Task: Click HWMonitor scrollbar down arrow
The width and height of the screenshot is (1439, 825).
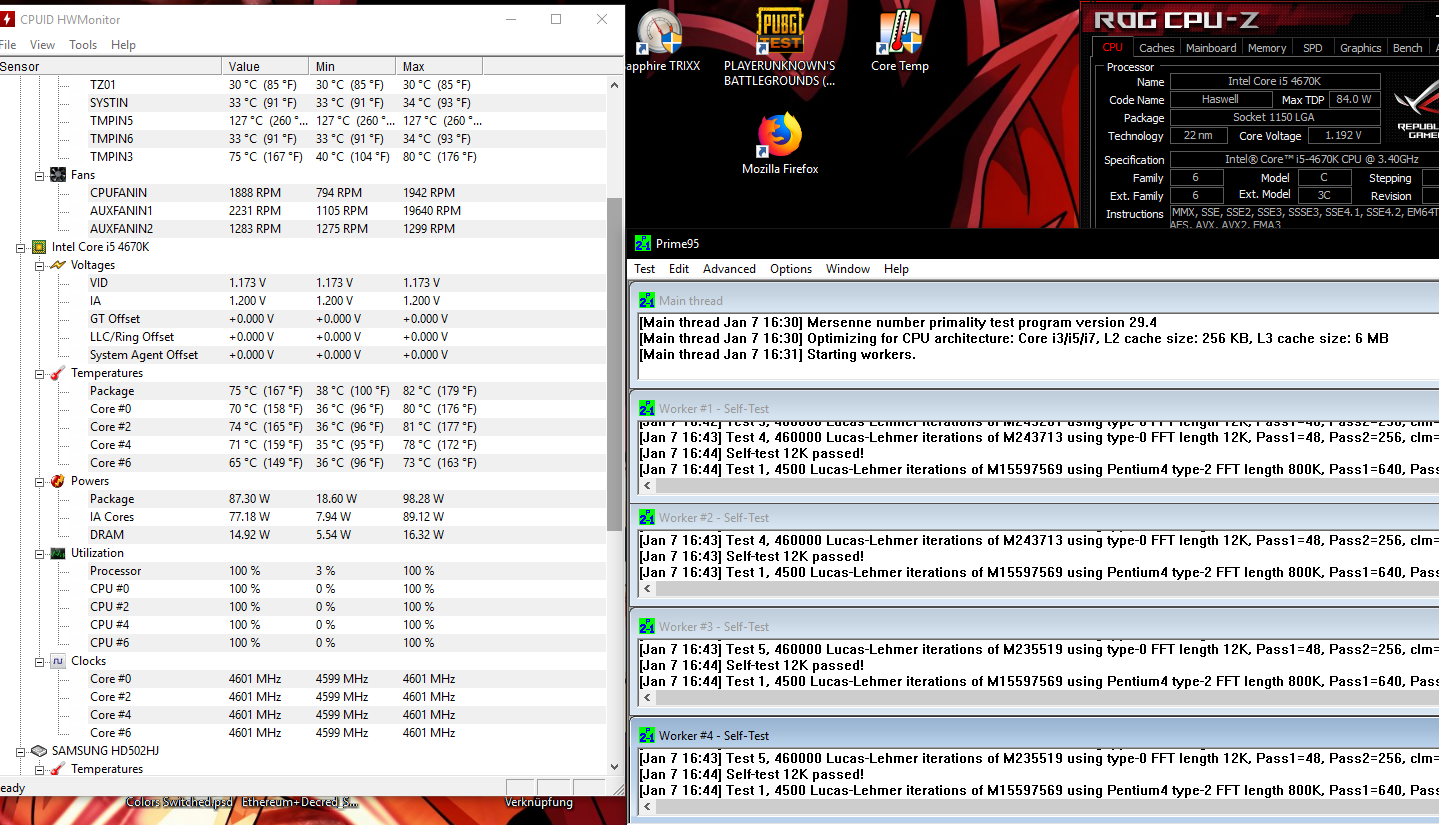Action: pyautogui.click(x=614, y=766)
